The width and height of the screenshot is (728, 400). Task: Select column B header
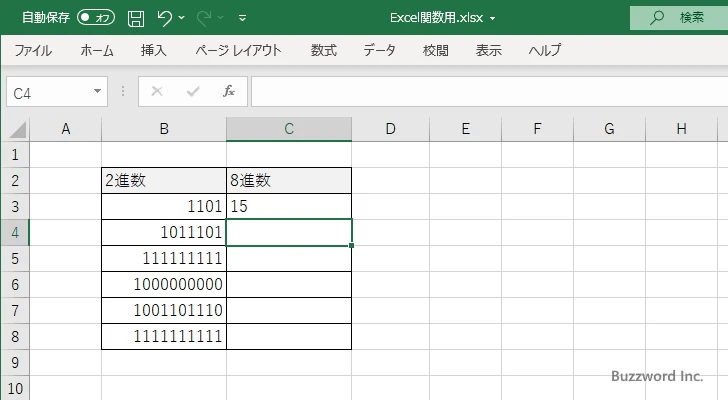point(164,129)
